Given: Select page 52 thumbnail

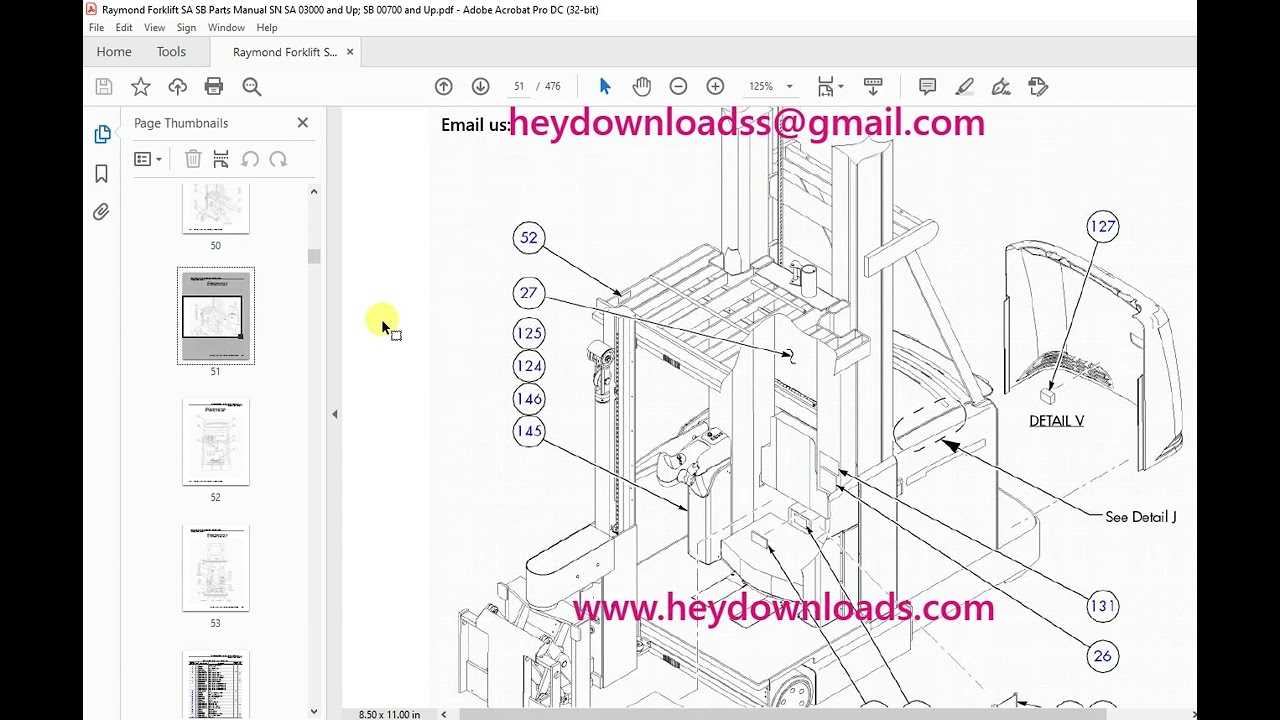Looking at the screenshot, I should (x=215, y=442).
